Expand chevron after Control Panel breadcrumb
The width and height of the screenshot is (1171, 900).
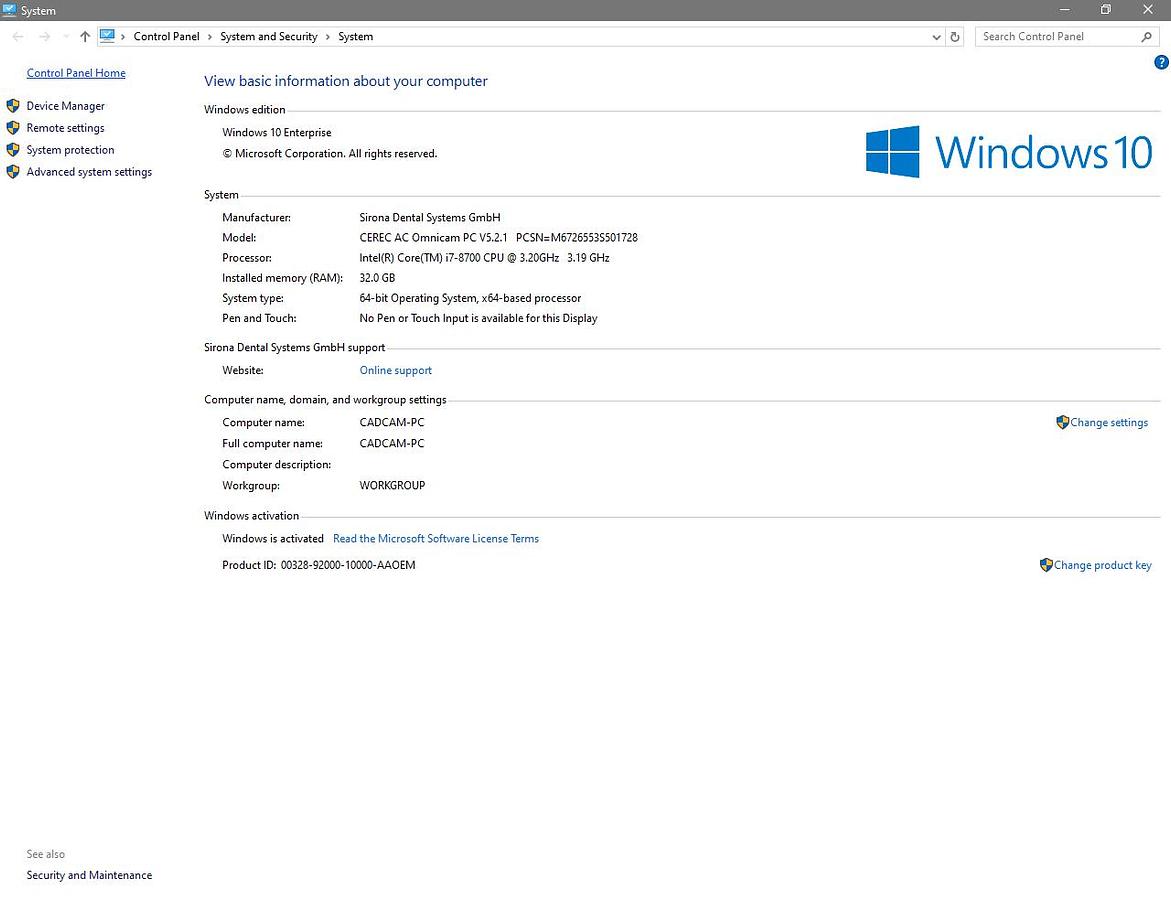pos(210,37)
